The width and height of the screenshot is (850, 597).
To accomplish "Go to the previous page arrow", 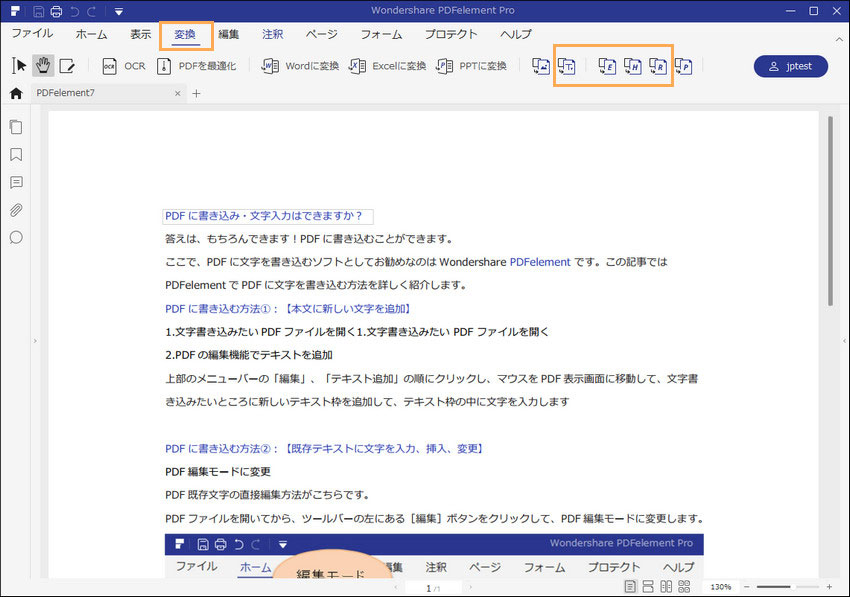I will (x=396, y=587).
